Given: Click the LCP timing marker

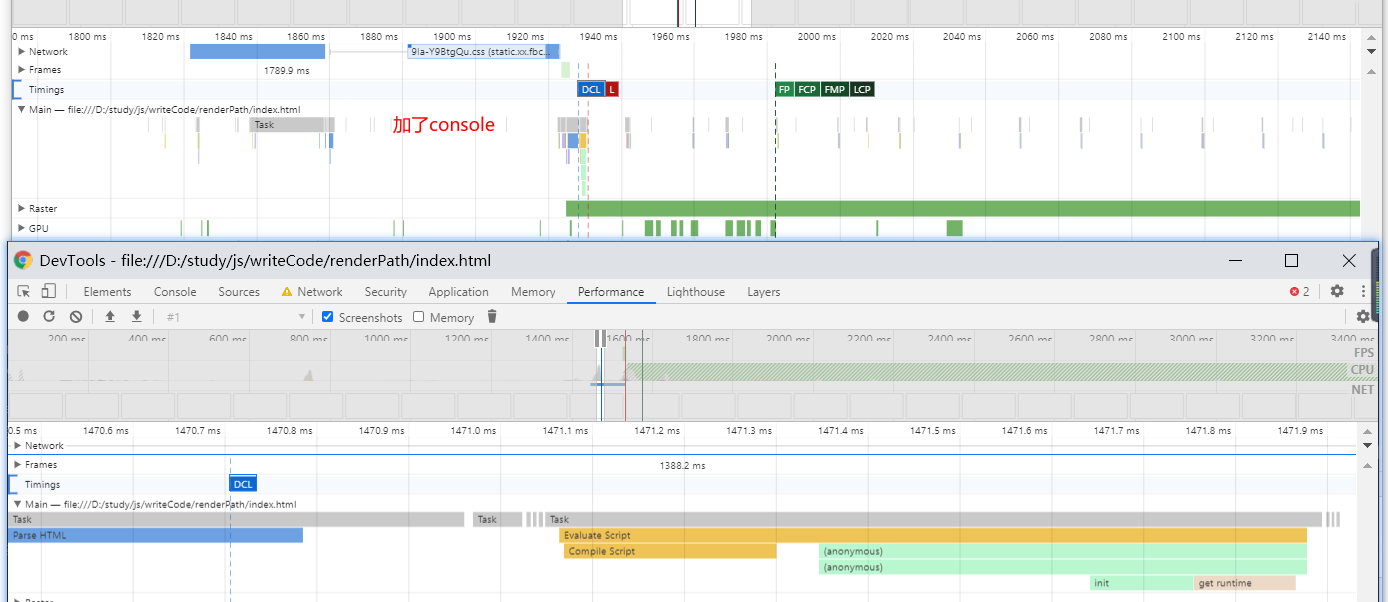Looking at the screenshot, I should point(862,89).
